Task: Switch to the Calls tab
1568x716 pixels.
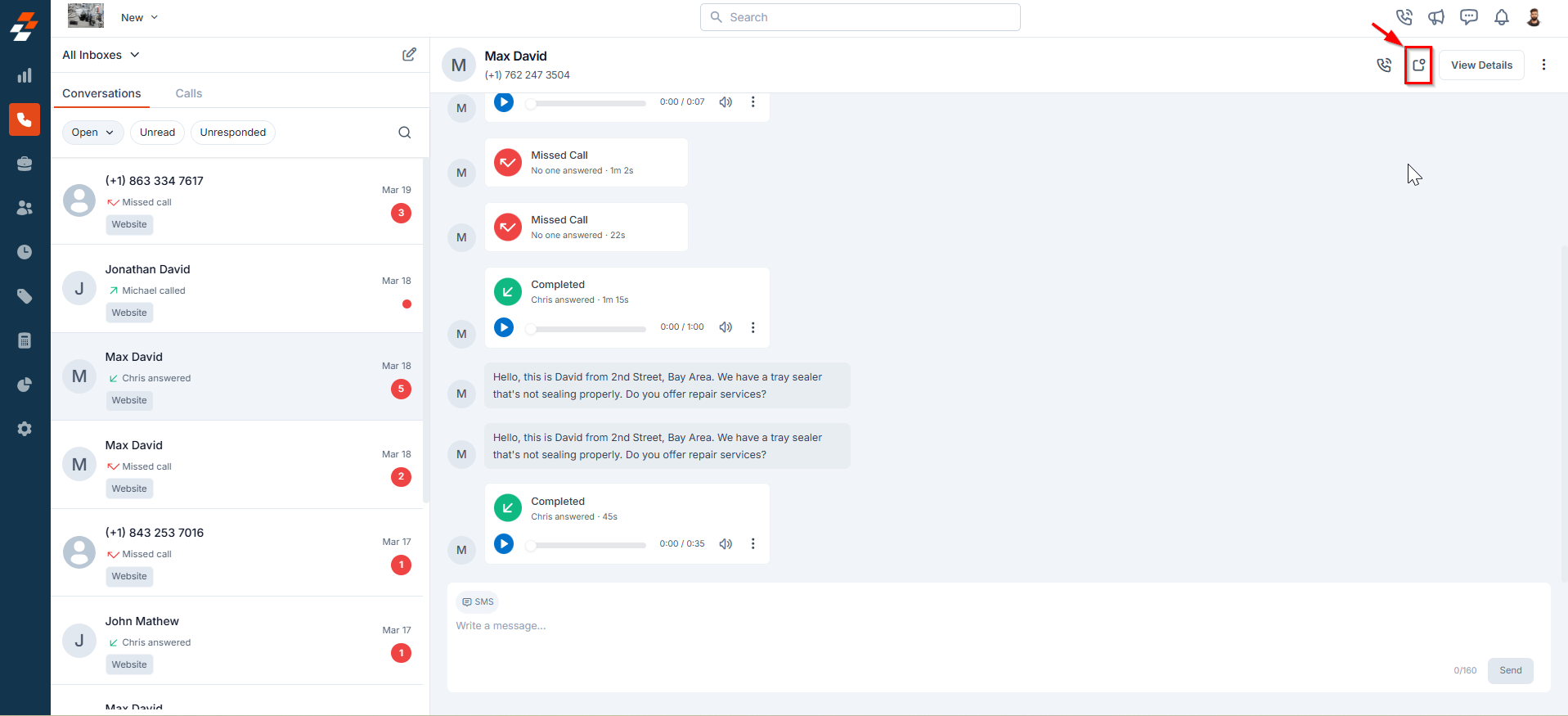Action: pos(189,93)
